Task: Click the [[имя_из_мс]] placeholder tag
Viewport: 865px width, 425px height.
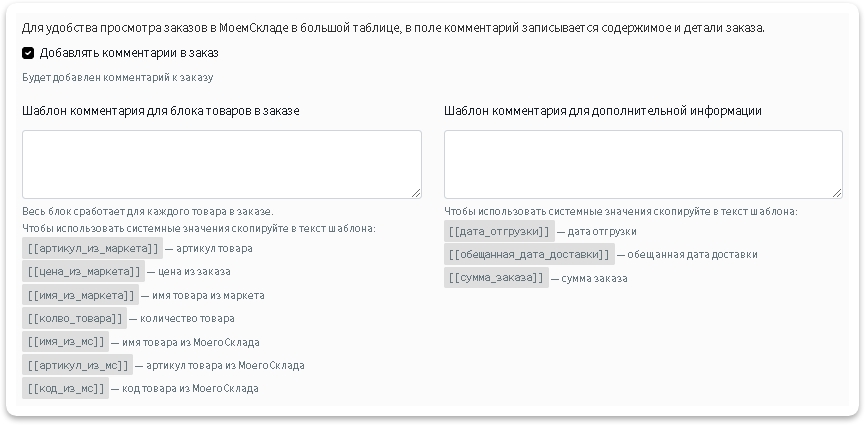Action: coord(66,342)
